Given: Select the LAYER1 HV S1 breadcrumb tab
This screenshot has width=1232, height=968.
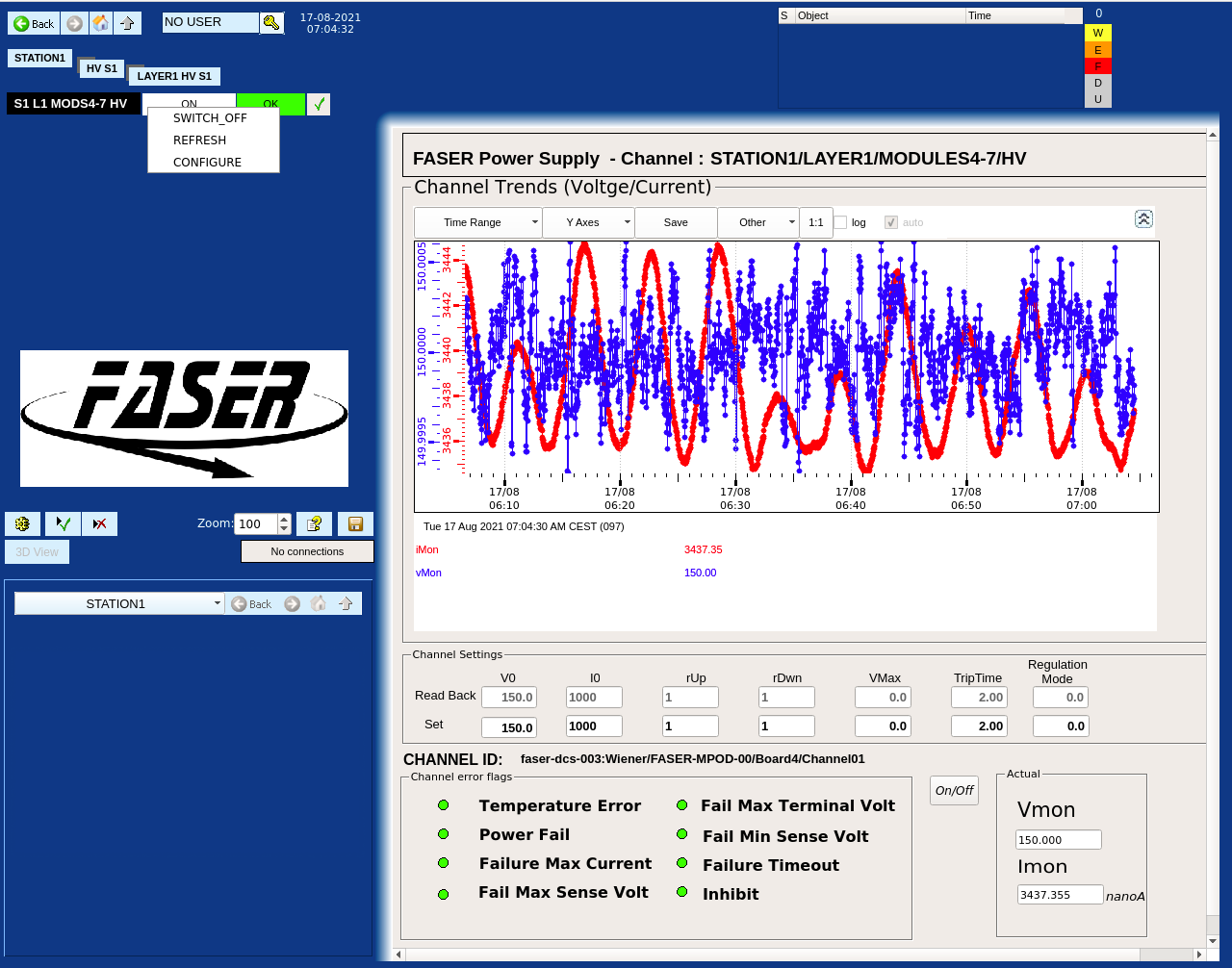Looking at the screenshot, I should click(174, 76).
